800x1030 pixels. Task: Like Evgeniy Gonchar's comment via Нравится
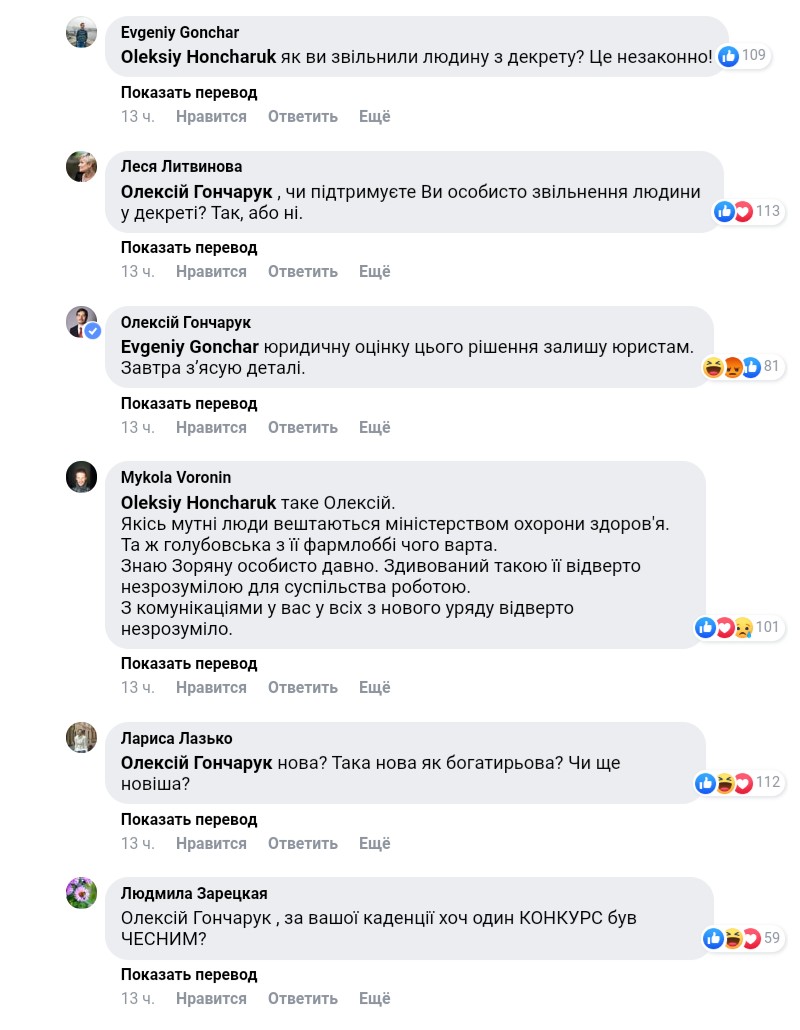click(211, 116)
